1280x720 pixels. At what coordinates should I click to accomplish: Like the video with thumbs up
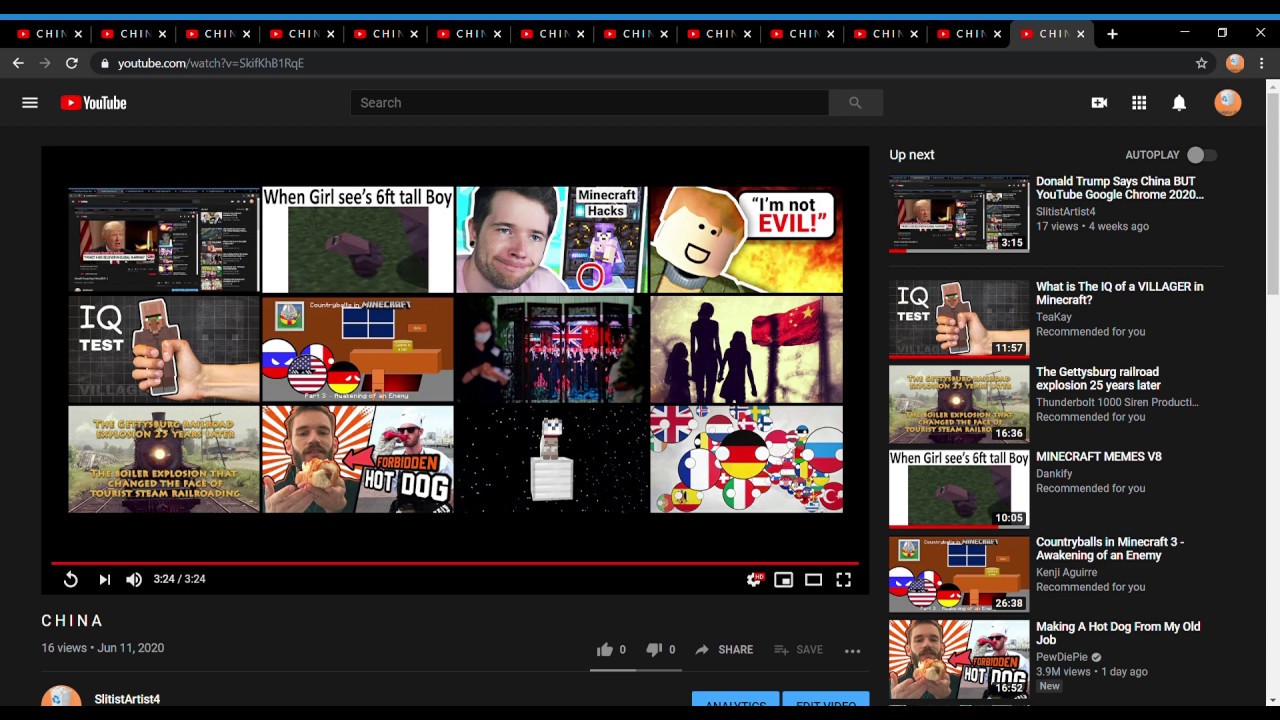(x=611, y=650)
